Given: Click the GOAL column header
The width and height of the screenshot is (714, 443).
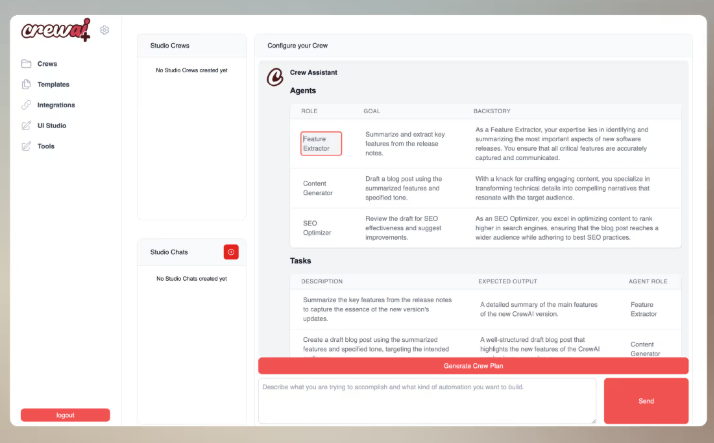Looking at the screenshot, I should click(x=372, y=111).
